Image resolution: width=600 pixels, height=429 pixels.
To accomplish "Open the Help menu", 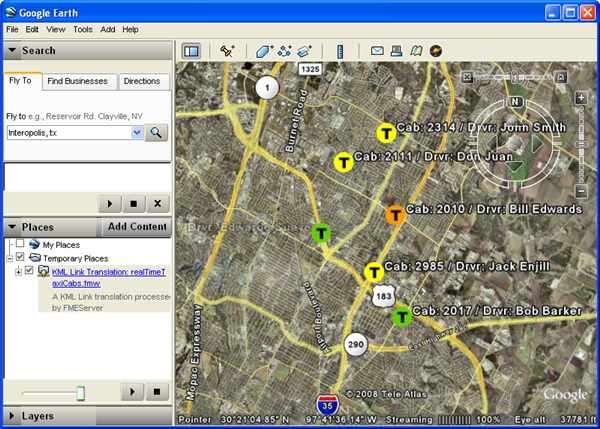I will tap(130, 29).
